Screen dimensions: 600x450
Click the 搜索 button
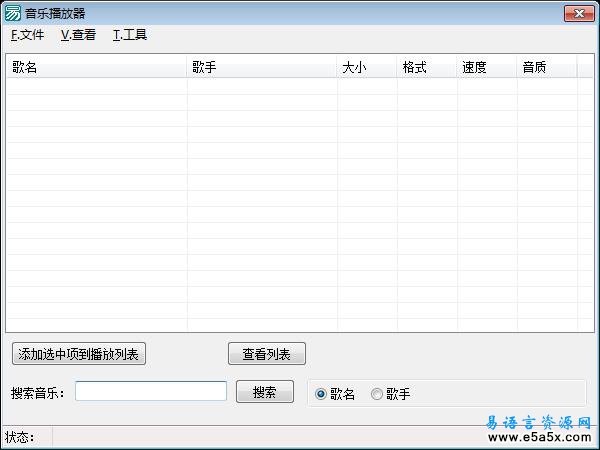(265, 391)
